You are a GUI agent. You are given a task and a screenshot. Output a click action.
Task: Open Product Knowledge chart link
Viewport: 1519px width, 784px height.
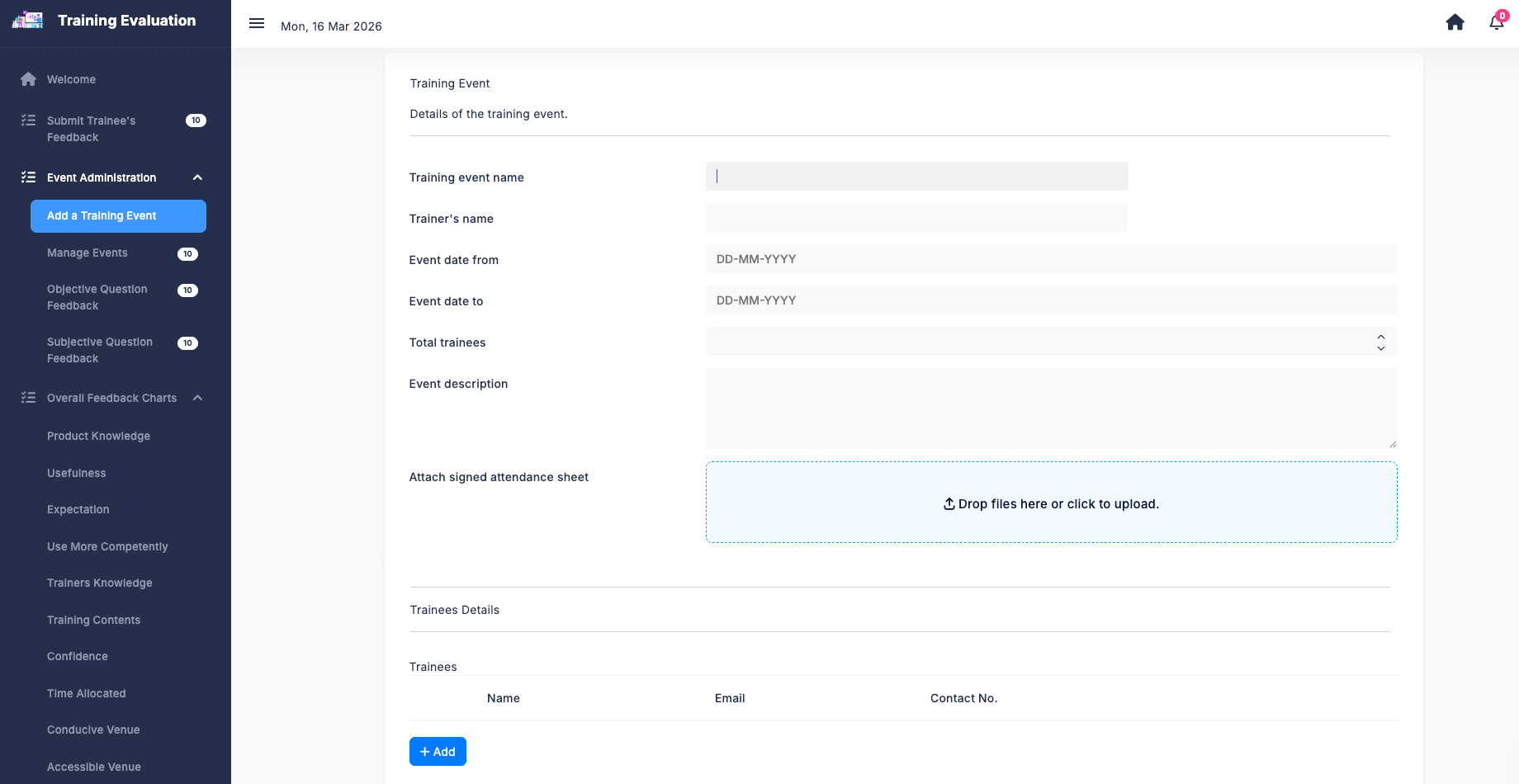[98, 436]
